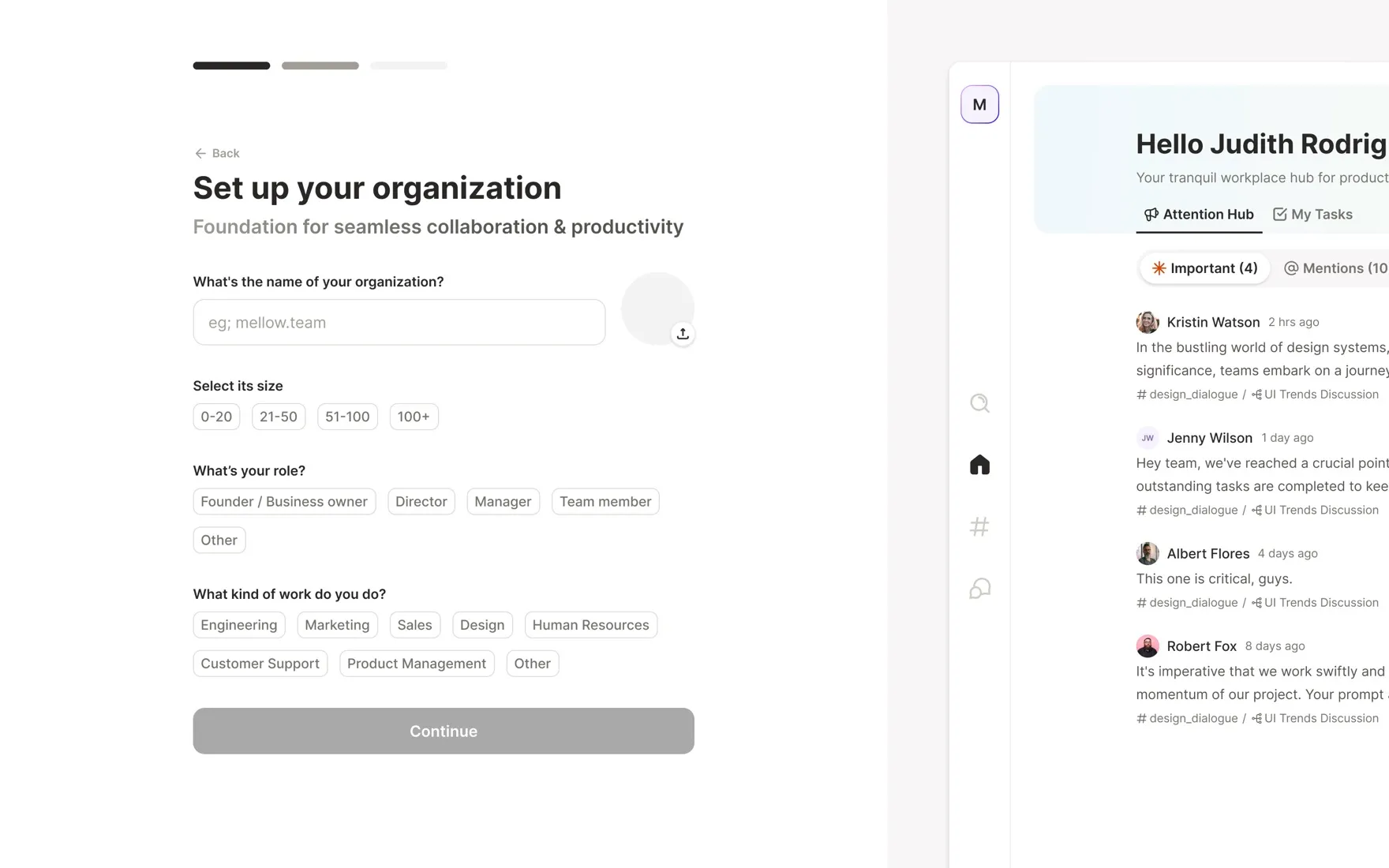1389x868 pixels.
Task: Go Back to previous step
Action: pyautogui.click(x=217, y=153)
